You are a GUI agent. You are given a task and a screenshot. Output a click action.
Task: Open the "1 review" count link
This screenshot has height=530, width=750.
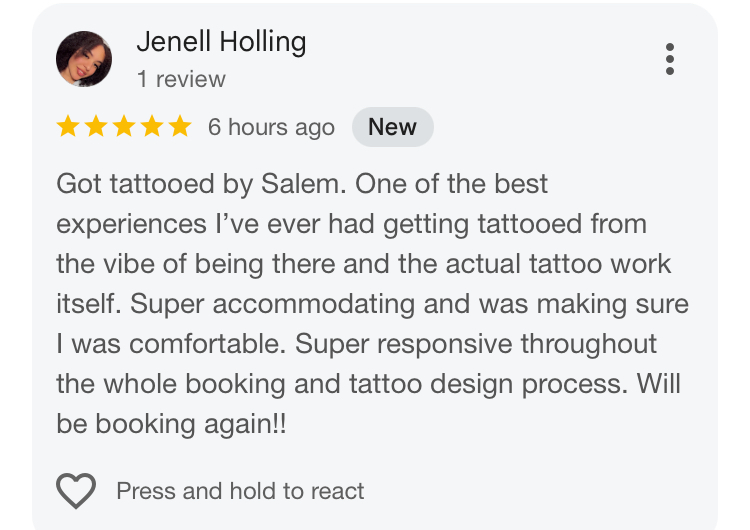[181, 79]
